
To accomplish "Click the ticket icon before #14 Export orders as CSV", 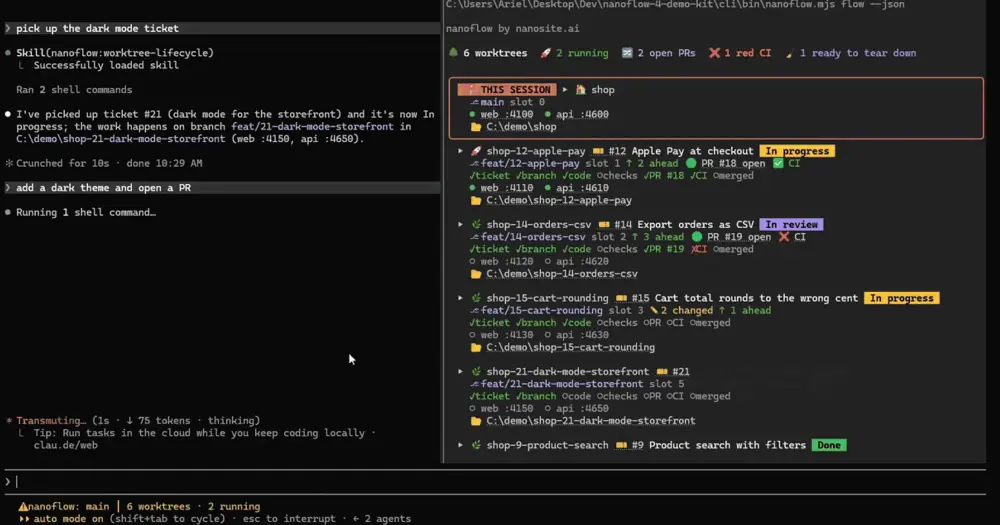I will tap(604, 225).
